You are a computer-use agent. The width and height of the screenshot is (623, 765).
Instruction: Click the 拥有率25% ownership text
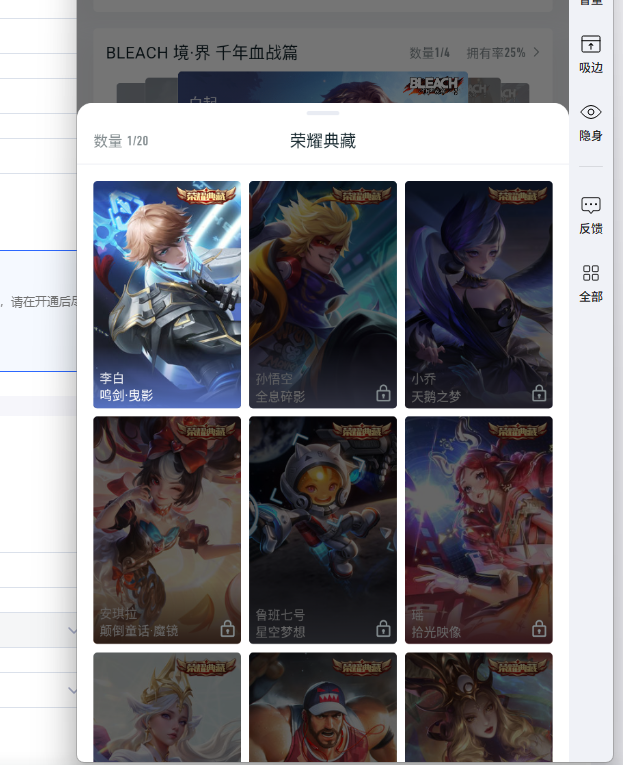coord(496,53)
